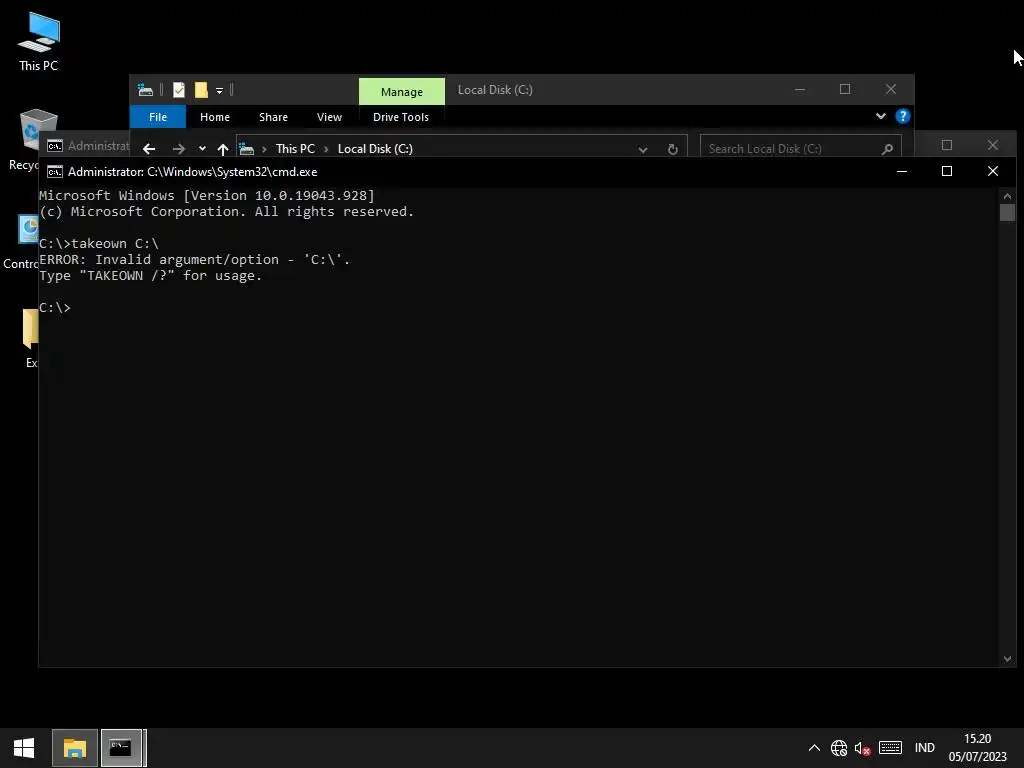Click IND input language indicator
This screenshot has width=1024, height=768.
point(925,748)
